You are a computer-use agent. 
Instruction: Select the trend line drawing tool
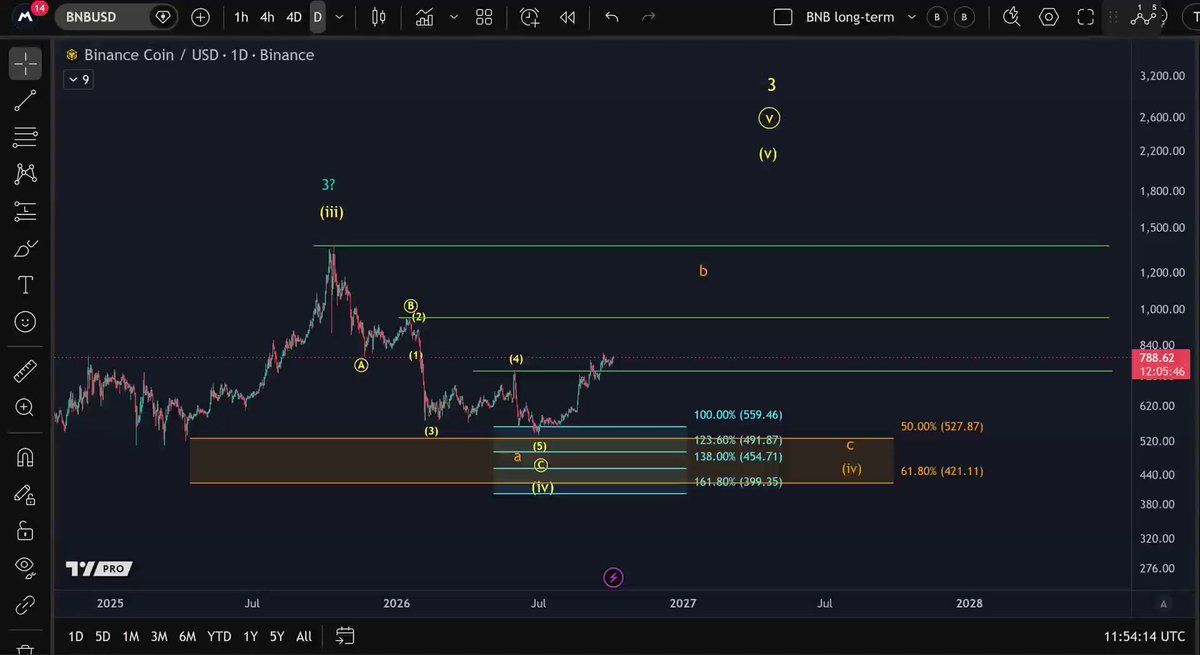coord(25,100)
